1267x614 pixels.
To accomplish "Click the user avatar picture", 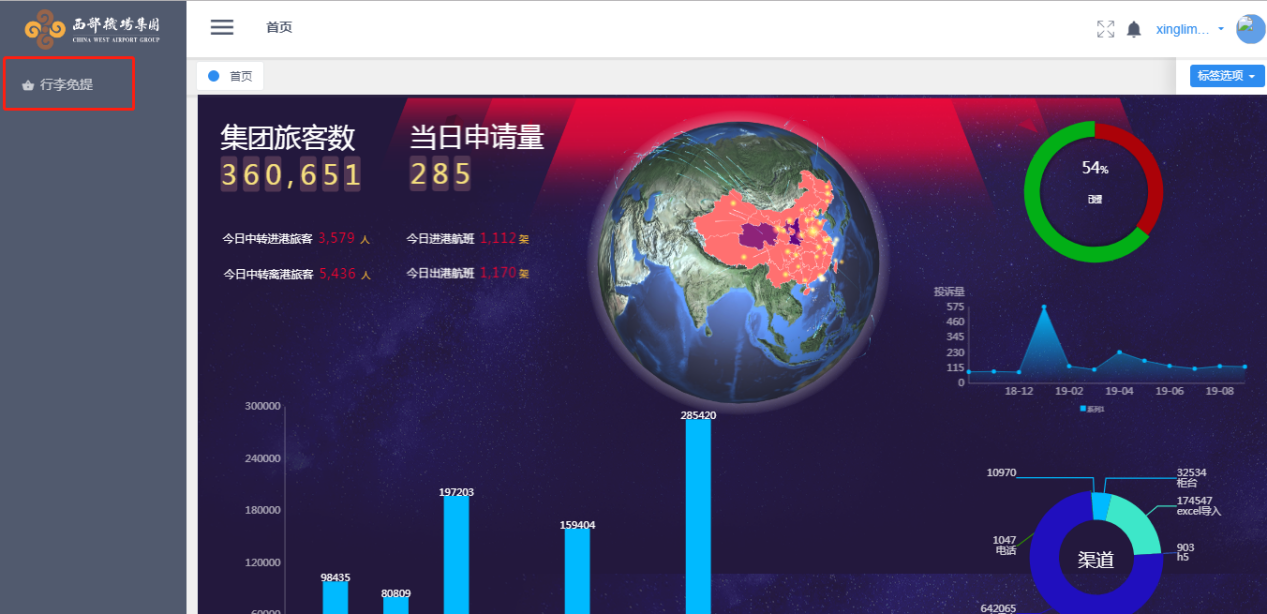I will [x=1251, y=29].
